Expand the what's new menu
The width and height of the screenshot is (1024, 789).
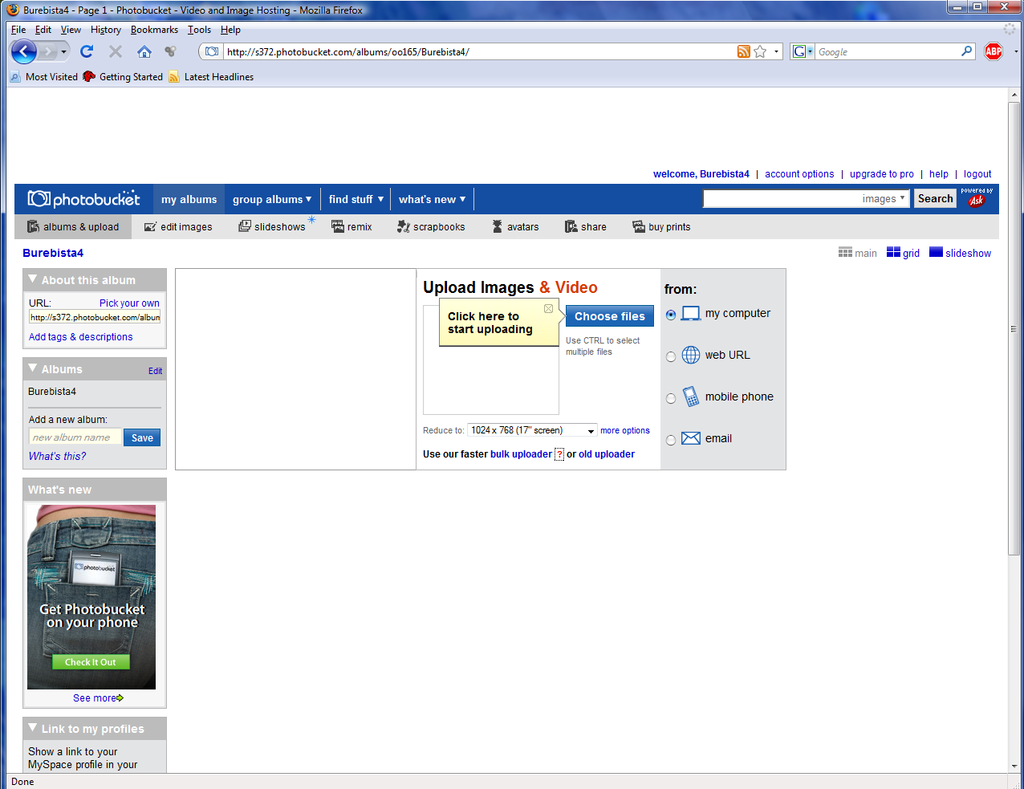(432, 199)
